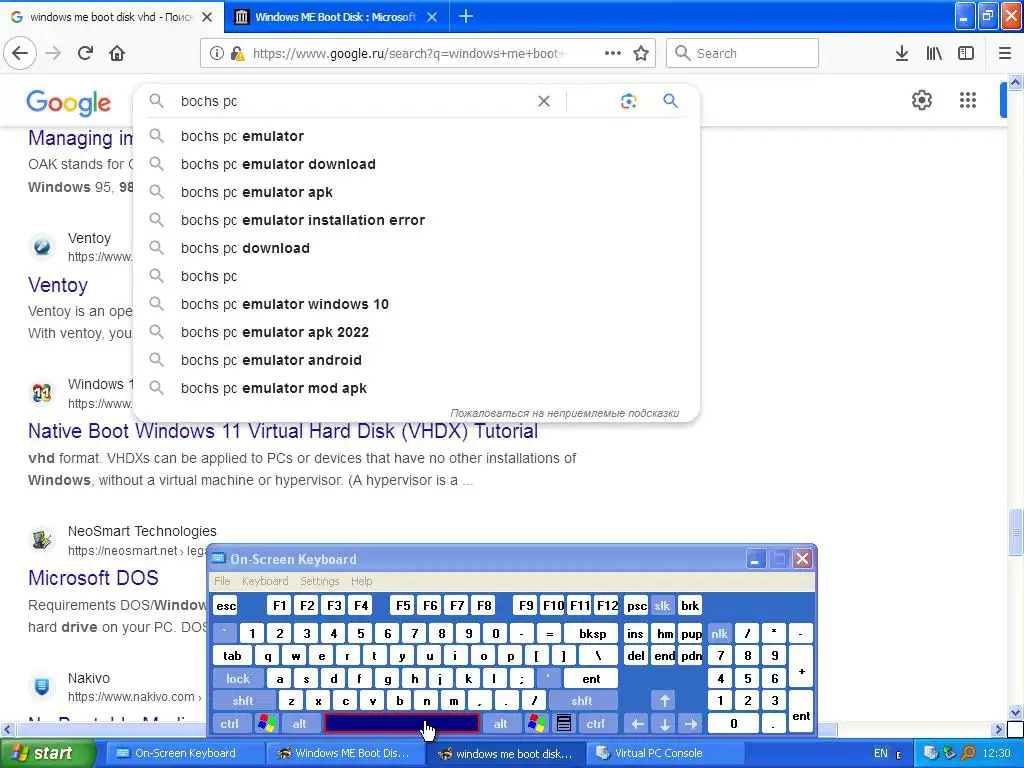
Task: Open a new tab with plus button
Action: 466,16
